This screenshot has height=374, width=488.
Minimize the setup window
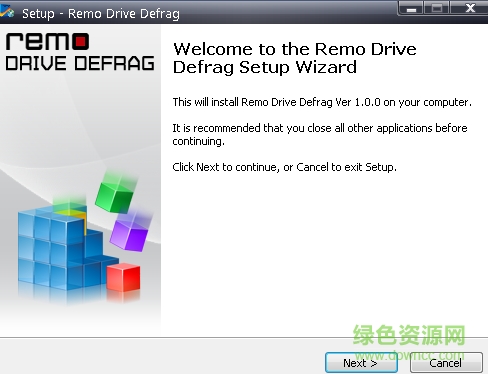click(411, 8)
